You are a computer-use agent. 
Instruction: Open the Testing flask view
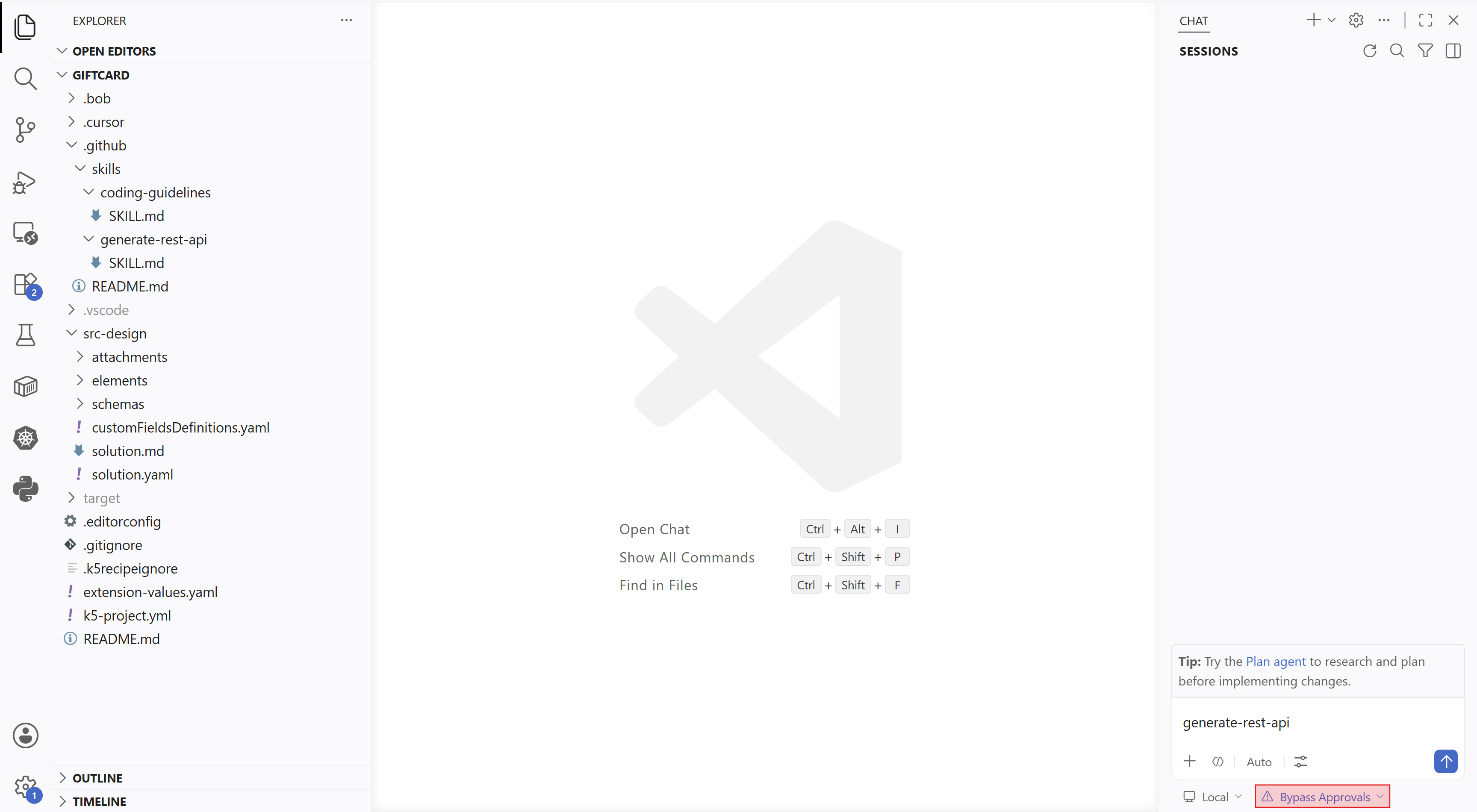click(x=25, y=335)
